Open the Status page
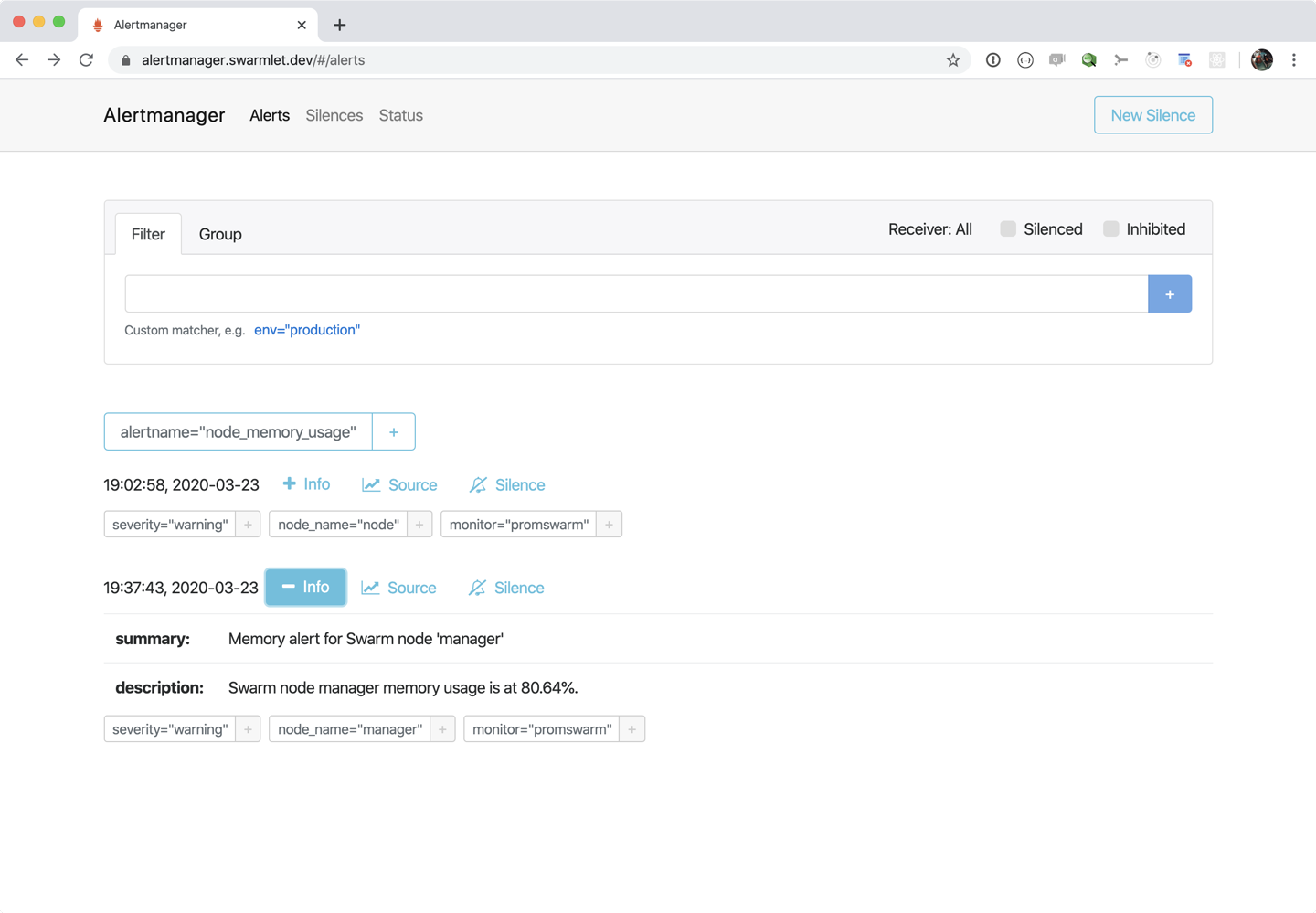The width and height of the screenshot is (1316, 913). (400, 116)
